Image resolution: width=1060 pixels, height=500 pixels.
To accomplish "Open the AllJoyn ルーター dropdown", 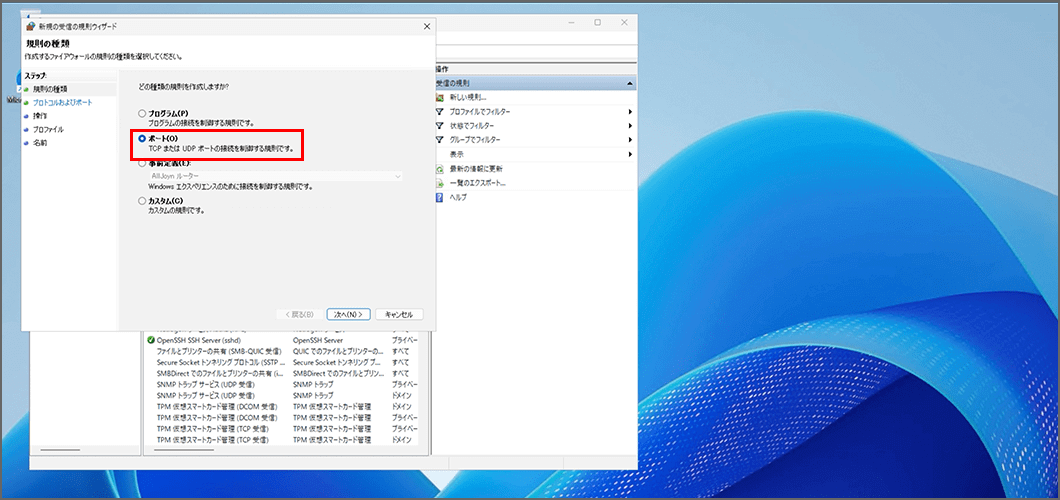I will [398, 176].
